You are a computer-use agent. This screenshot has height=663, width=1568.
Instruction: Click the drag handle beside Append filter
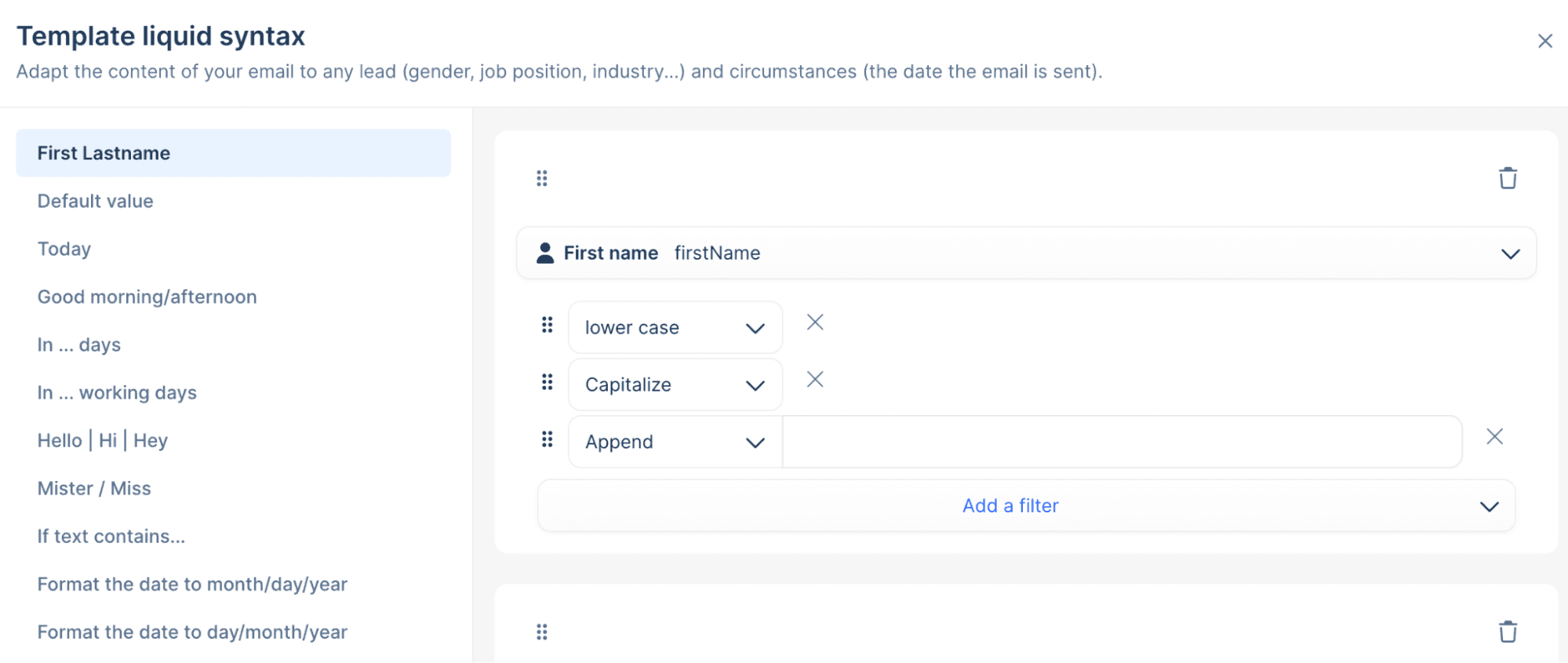click(x=548, y=439)
